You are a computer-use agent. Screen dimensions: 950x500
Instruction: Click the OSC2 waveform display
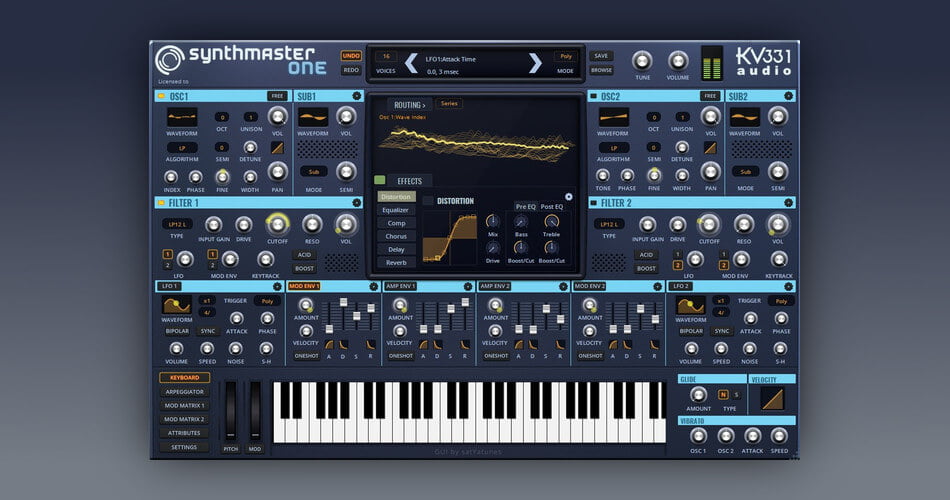613,116
